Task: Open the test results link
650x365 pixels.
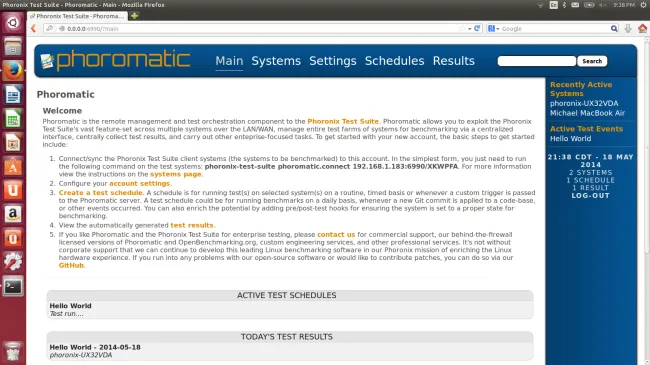Action: (x=192, y=225)
